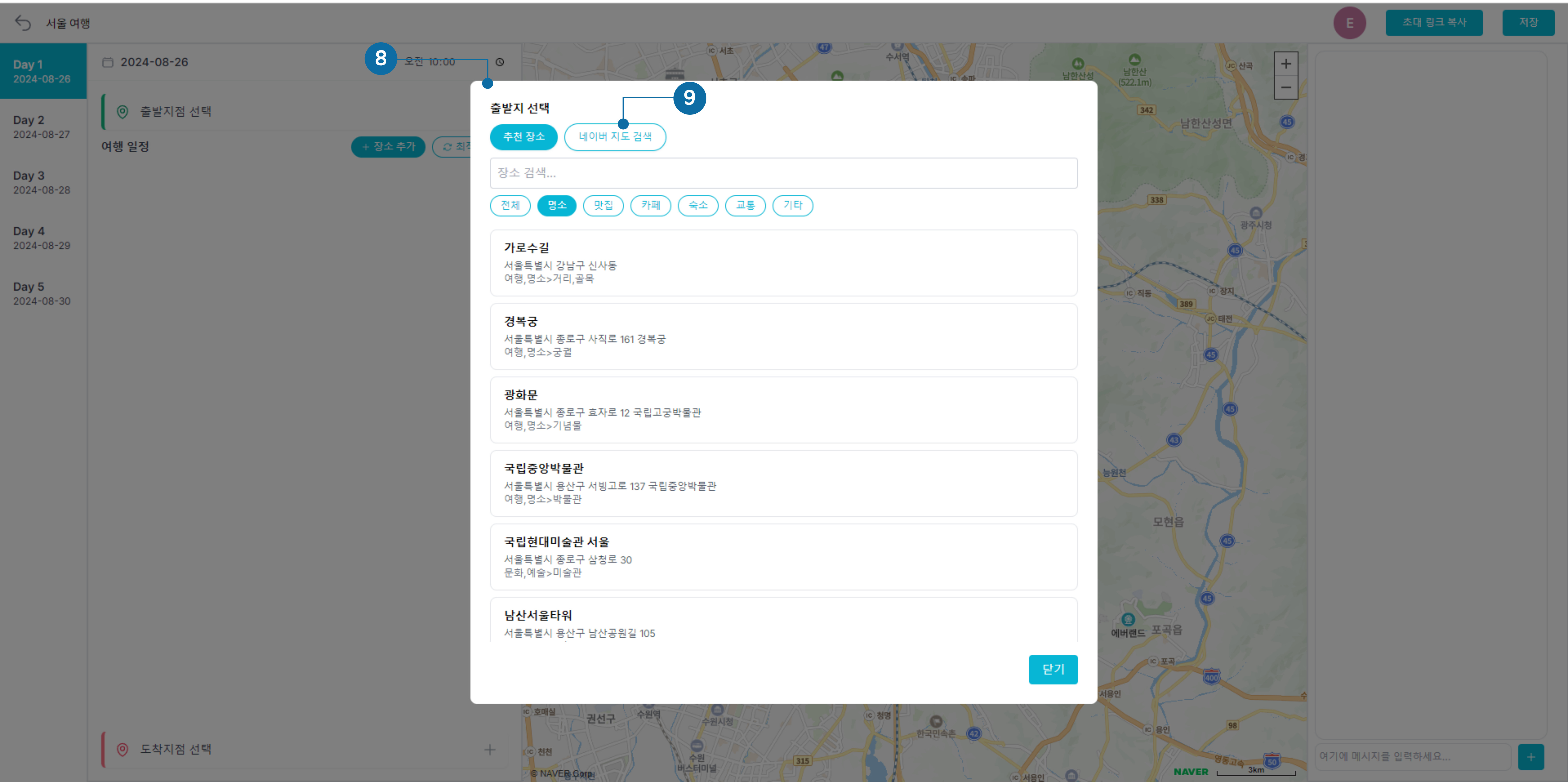Choose 국립현대미술관 서울 from the list
Screen dimensions: 1568x784
point(783,557)
